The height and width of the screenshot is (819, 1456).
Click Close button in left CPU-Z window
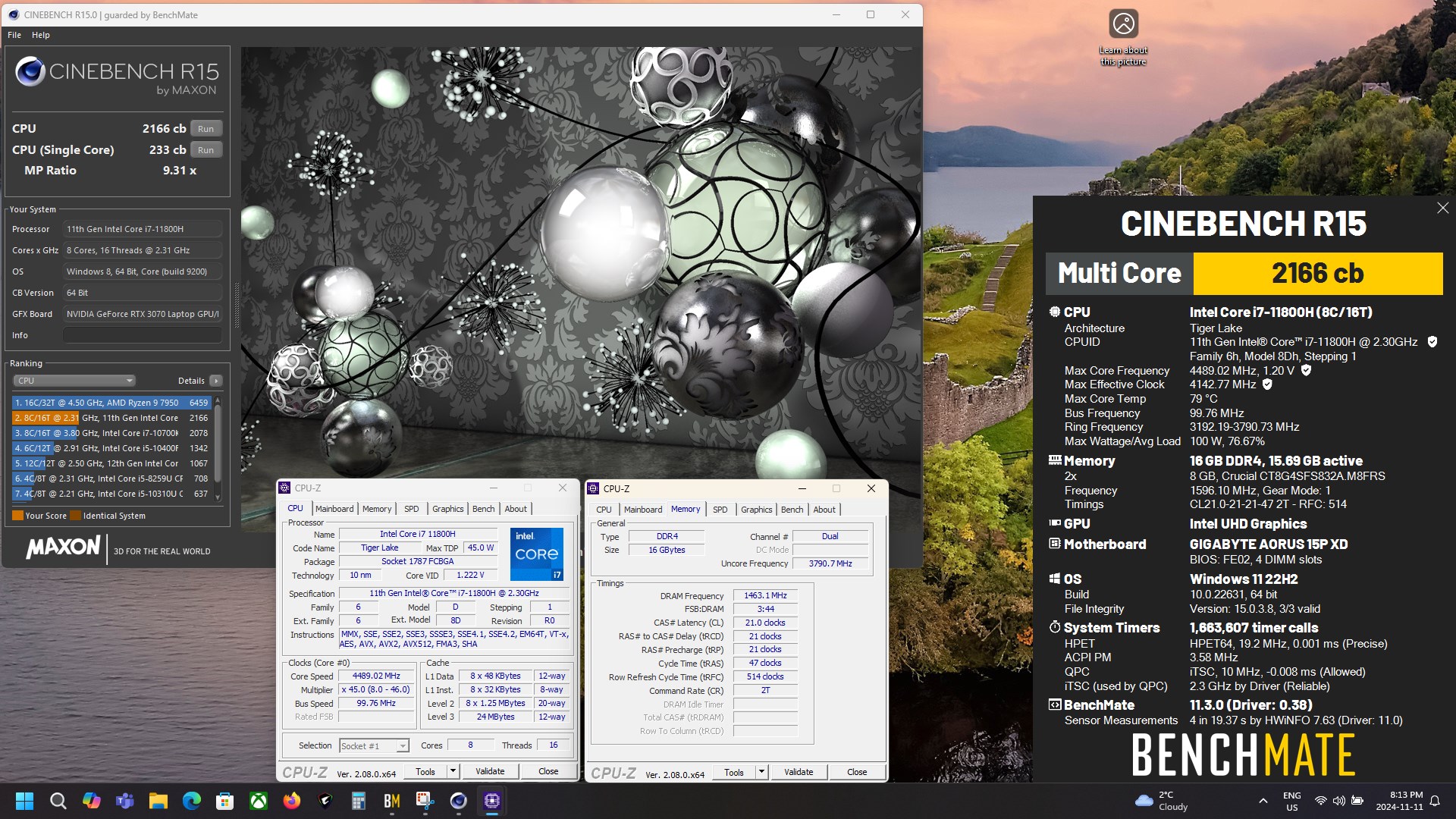coord(548,771)
